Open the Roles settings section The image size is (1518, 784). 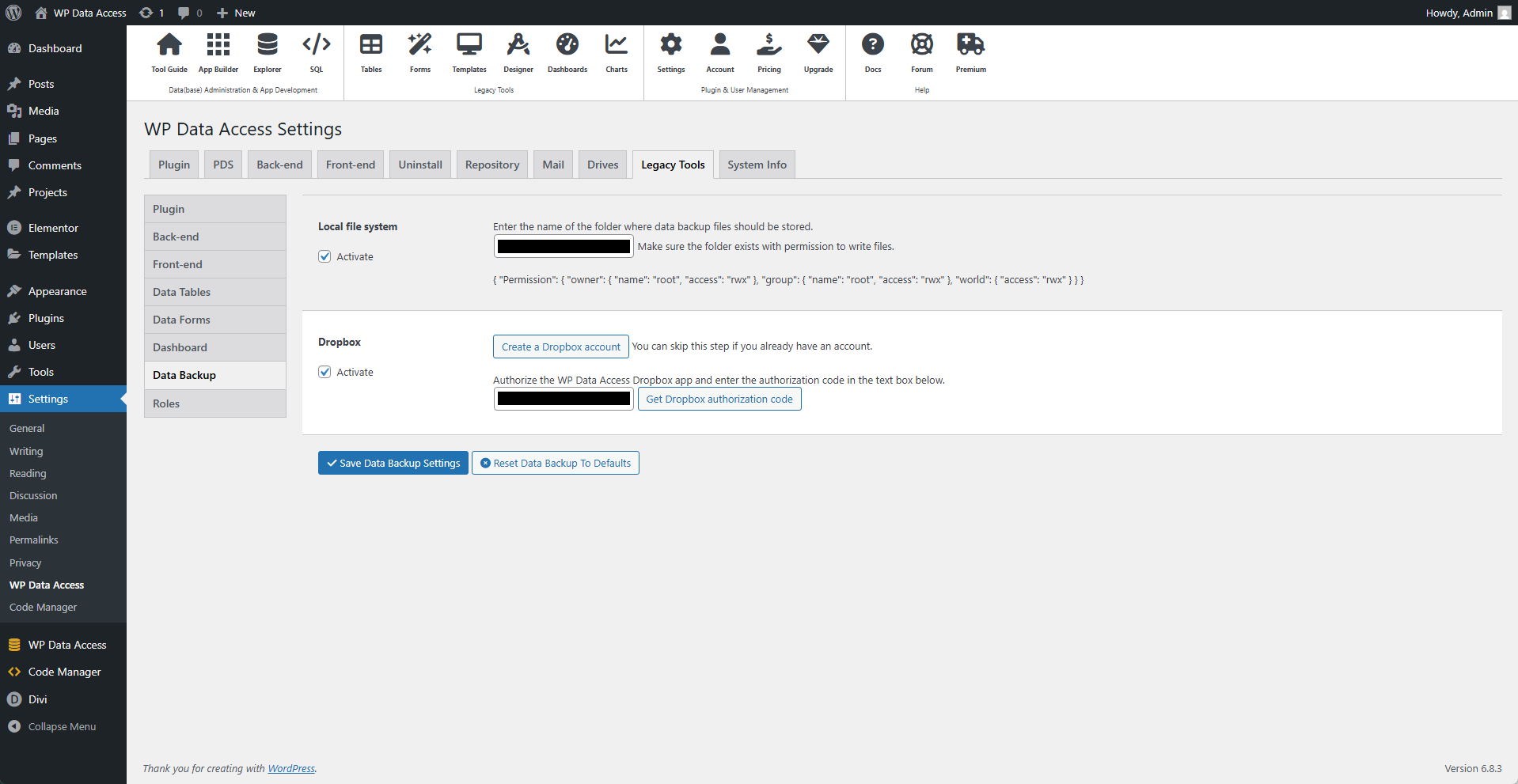[166, 403]
